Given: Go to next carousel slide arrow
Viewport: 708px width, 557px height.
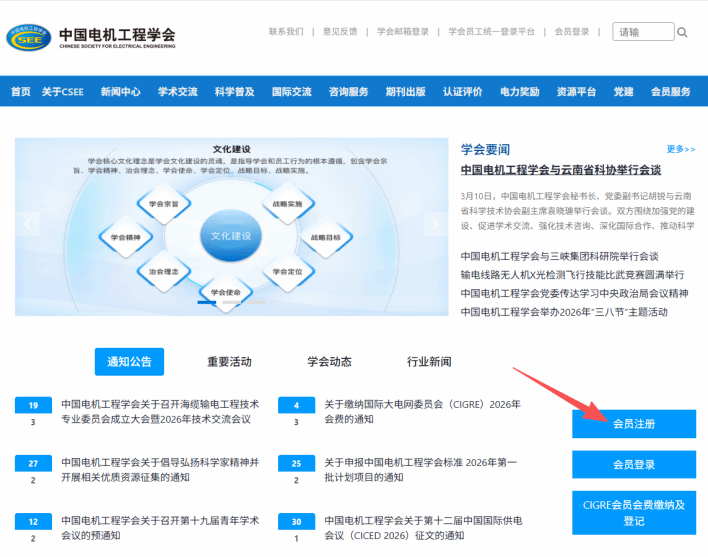Looking at the screenshot, I should [x=434, y=224].
